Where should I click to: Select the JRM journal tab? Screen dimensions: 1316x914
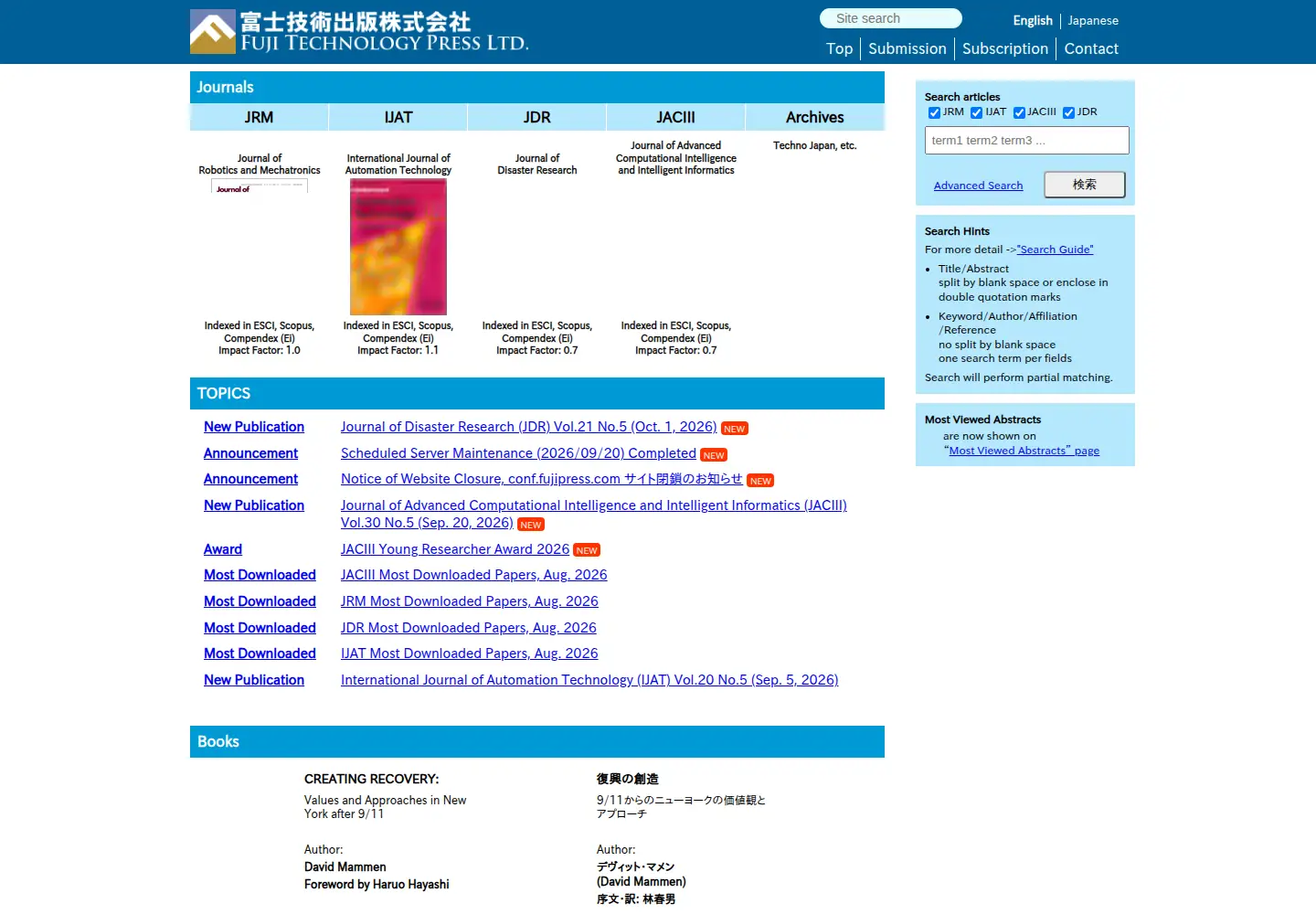(x=259, y=117)
